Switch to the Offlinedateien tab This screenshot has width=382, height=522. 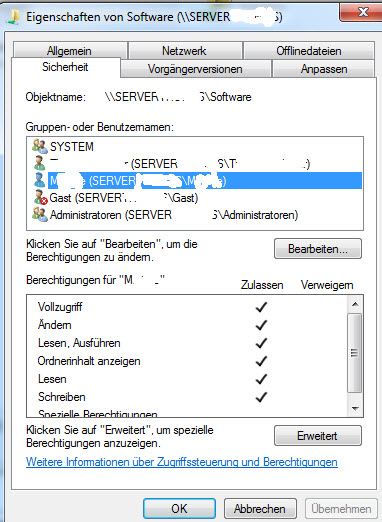309,51
